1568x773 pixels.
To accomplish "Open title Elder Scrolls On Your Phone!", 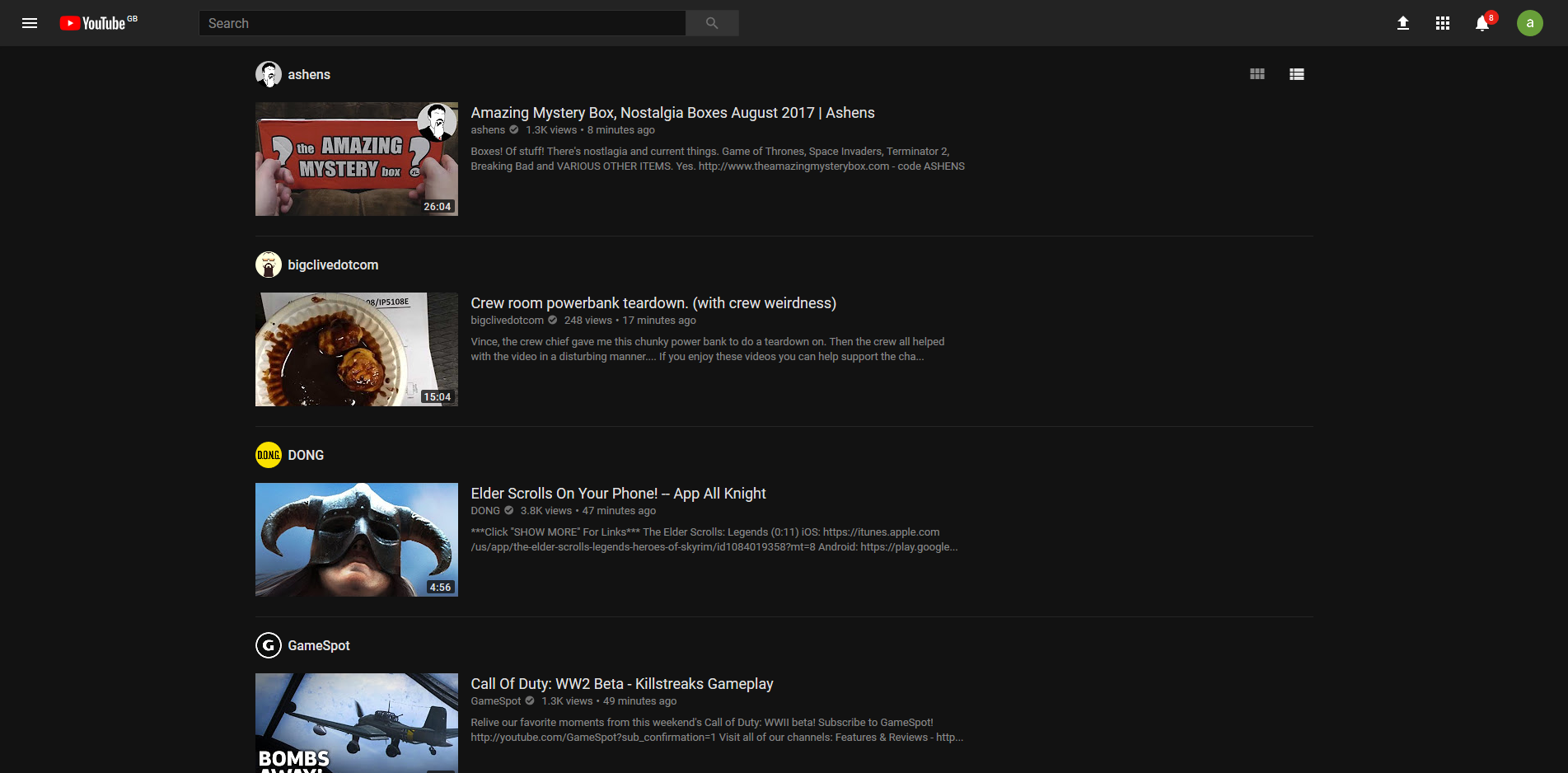I will click(x=618, y=494).
